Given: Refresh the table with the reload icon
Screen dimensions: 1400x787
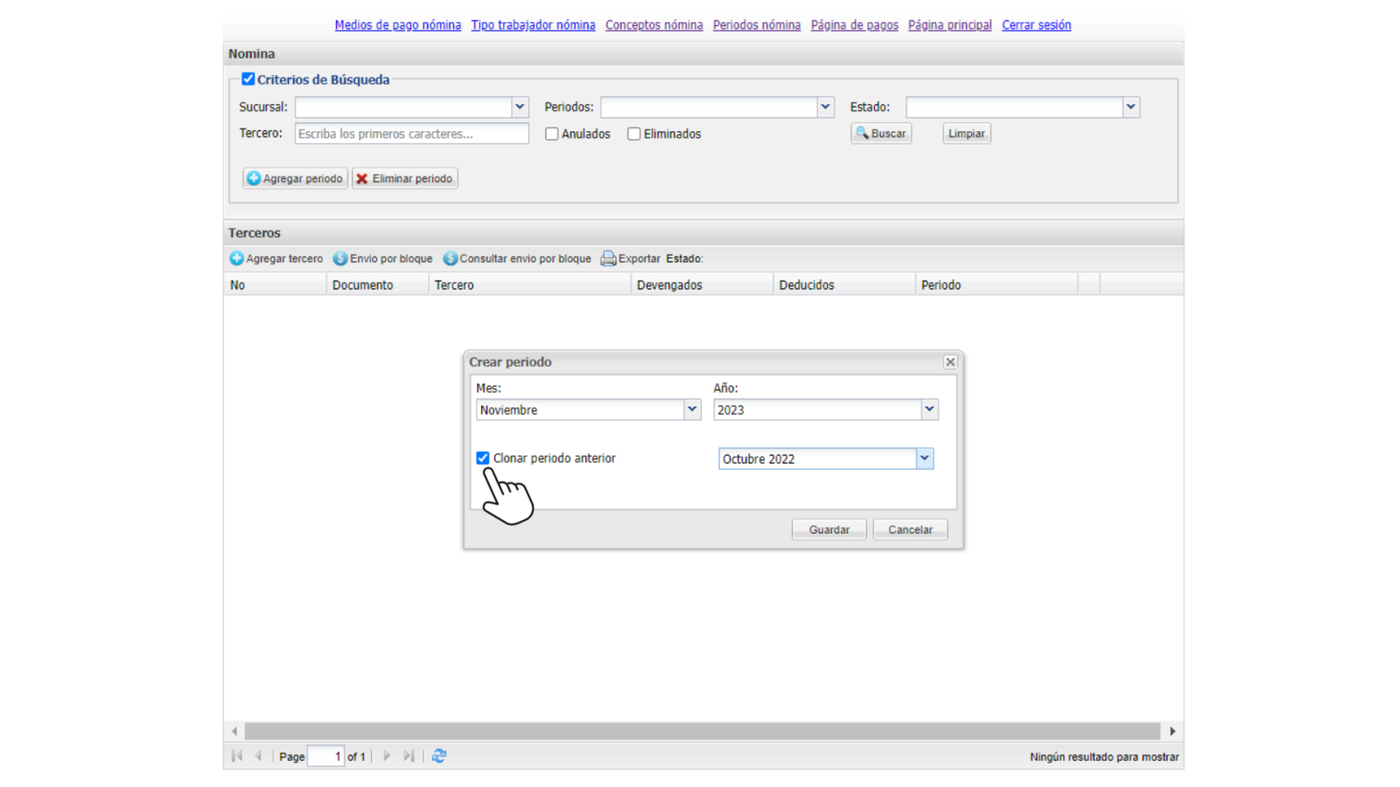Looking at the screenshot, I should click(439, 756).
